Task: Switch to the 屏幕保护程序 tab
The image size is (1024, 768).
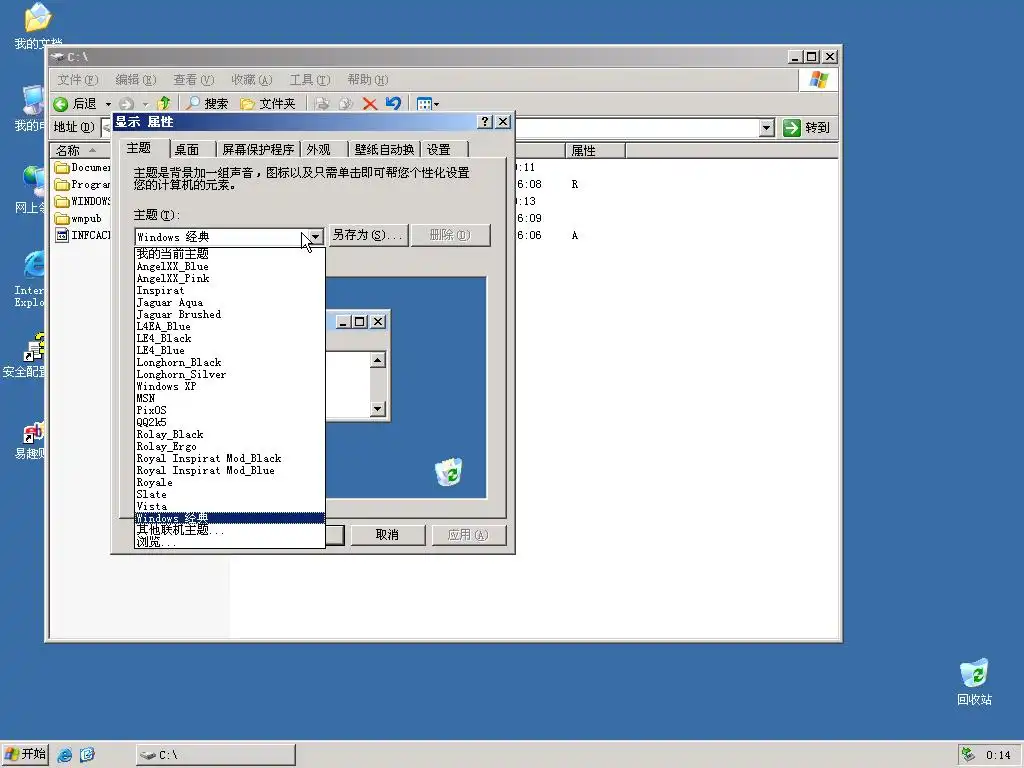Action: click(258, 150)
